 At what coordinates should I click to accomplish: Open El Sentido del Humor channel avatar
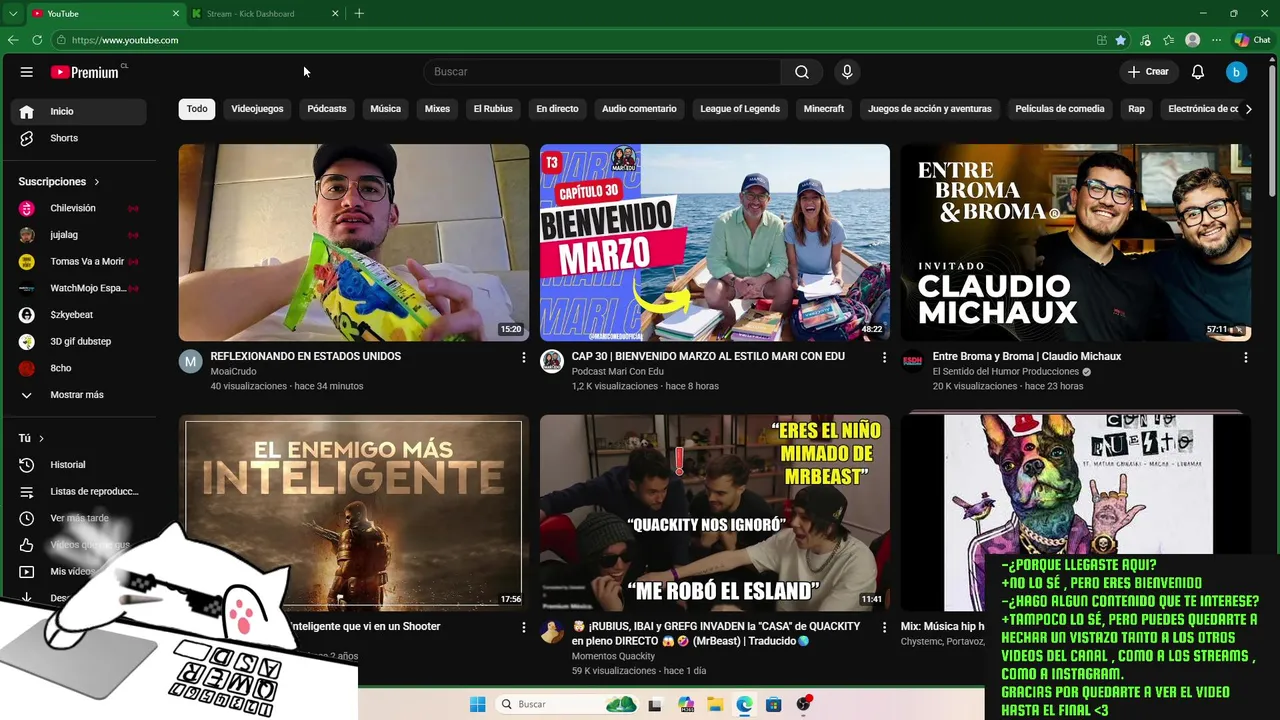[x=912, y=361]
